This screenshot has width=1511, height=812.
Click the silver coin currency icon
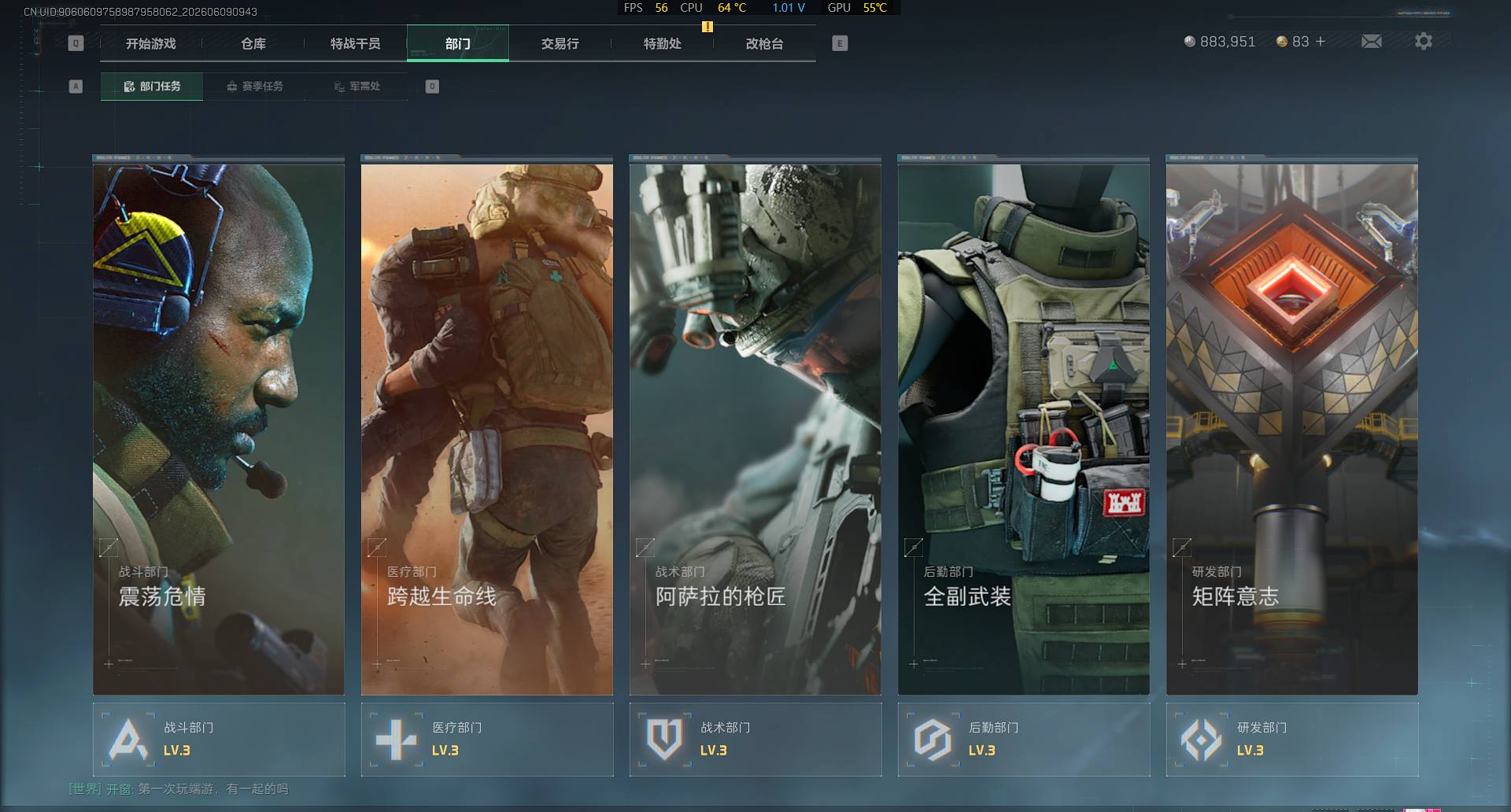pos(1190,42)
